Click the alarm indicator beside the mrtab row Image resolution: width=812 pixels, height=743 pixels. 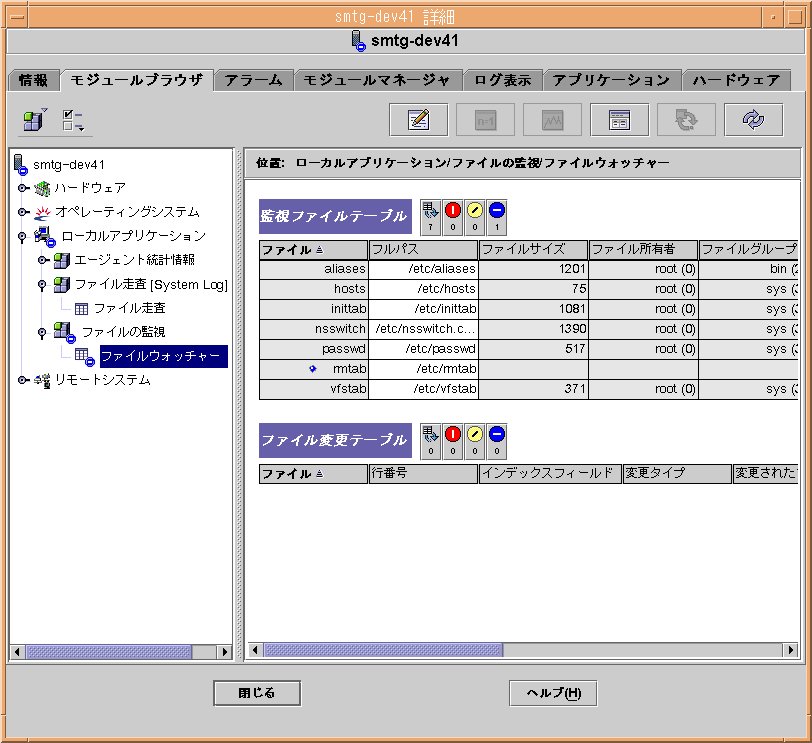312,369
